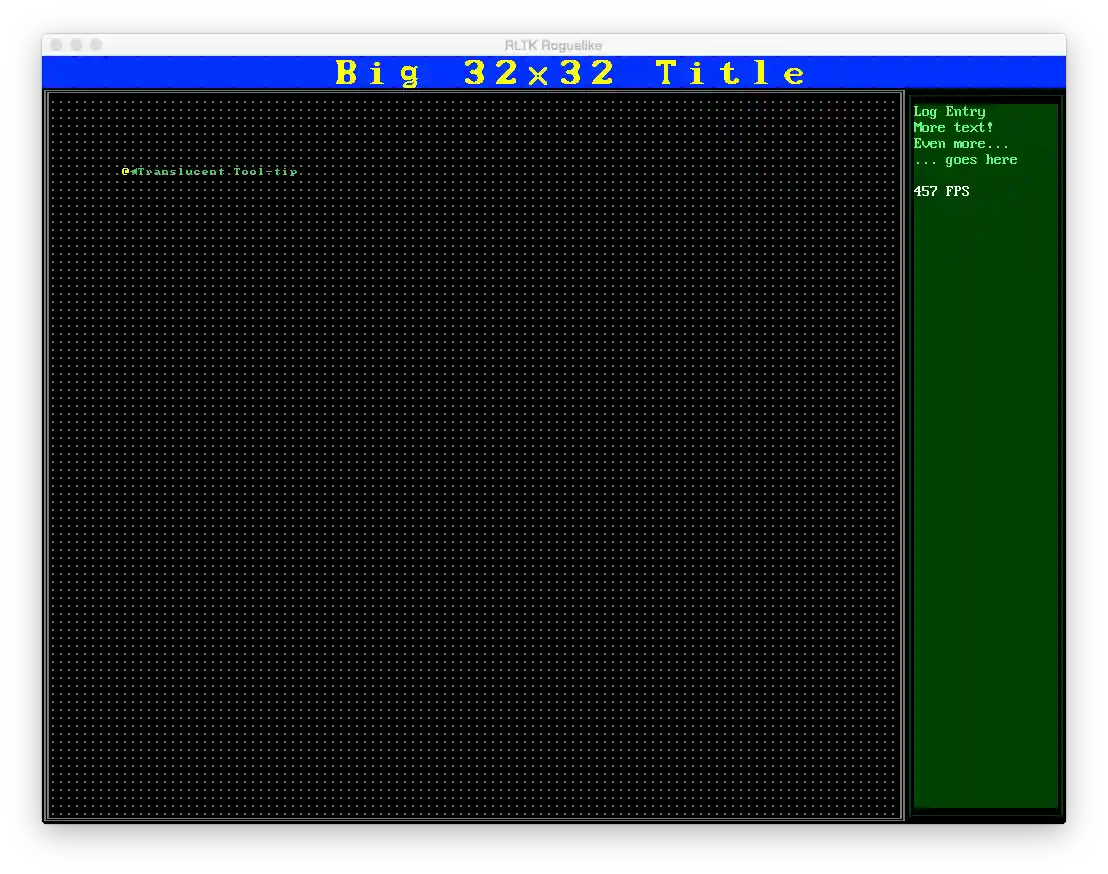Click the tooltip arrow beside the @ glyph
1108x874 pixels.
[x=134, y=171]
